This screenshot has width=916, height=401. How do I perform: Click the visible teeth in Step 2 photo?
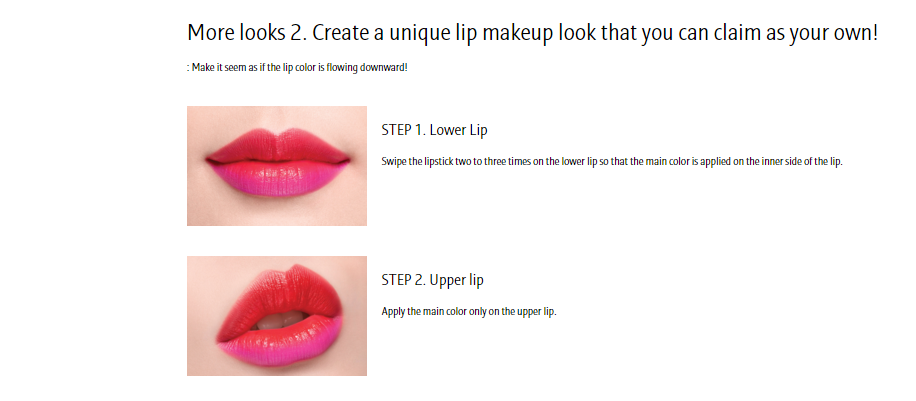click(x=283, y=320)
